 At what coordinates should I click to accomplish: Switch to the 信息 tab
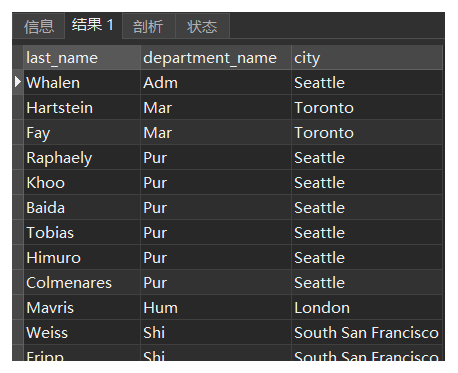pyautogui.click(x=39, y=26)
